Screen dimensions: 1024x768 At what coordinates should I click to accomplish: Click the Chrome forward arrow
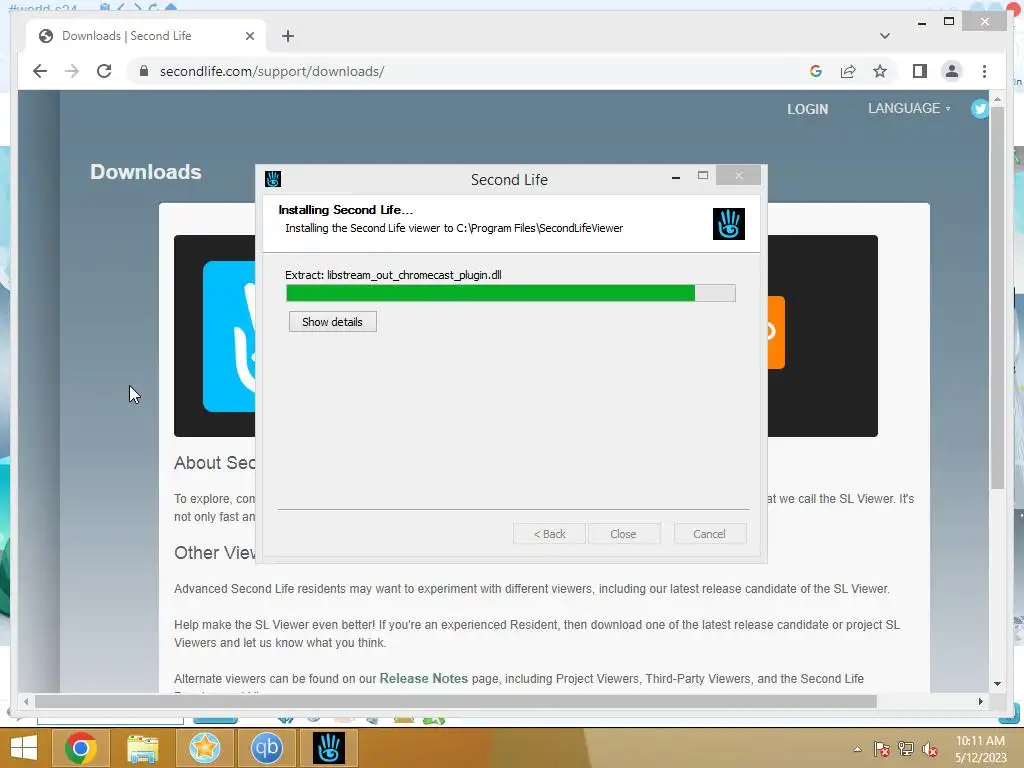pos(72,71)
